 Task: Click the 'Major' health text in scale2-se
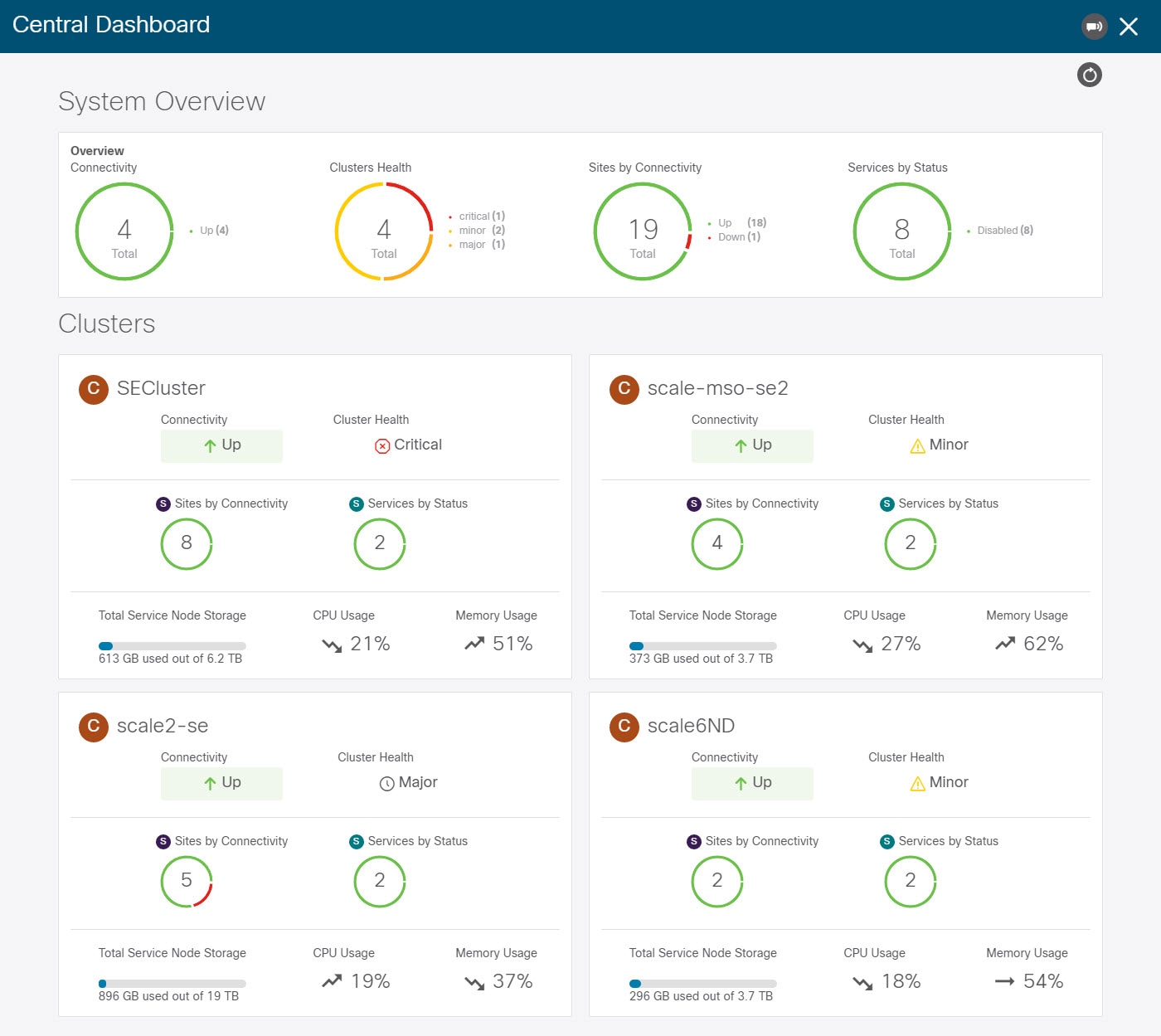418,782
